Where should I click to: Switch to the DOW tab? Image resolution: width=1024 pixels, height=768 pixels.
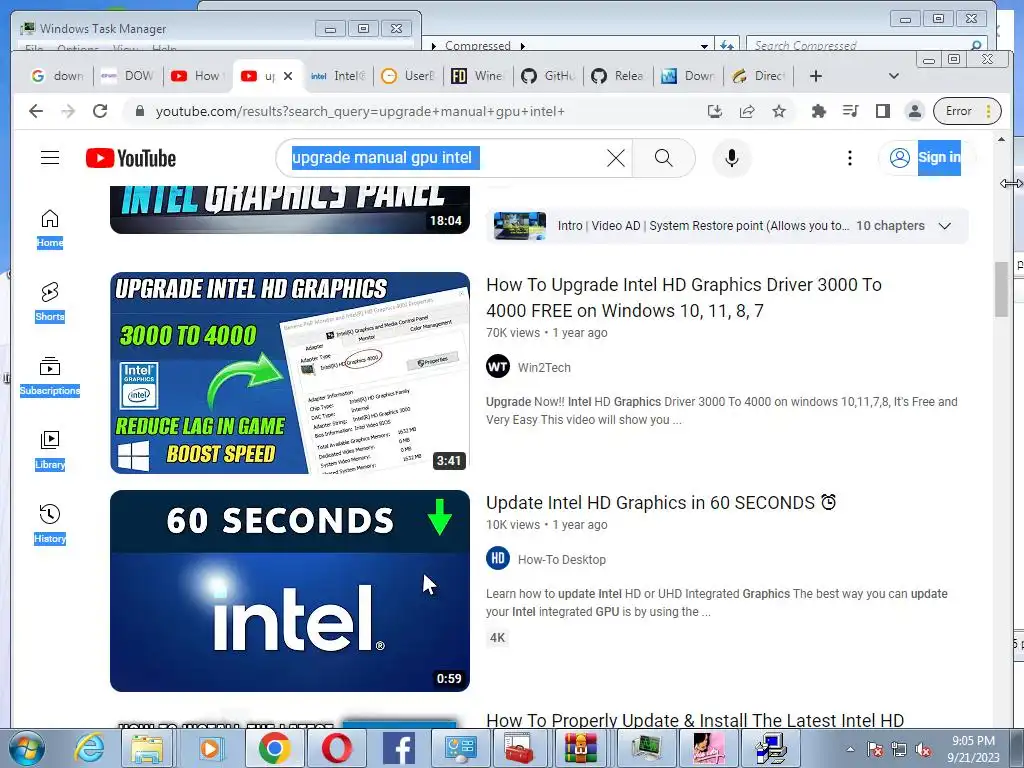point(128,76)
